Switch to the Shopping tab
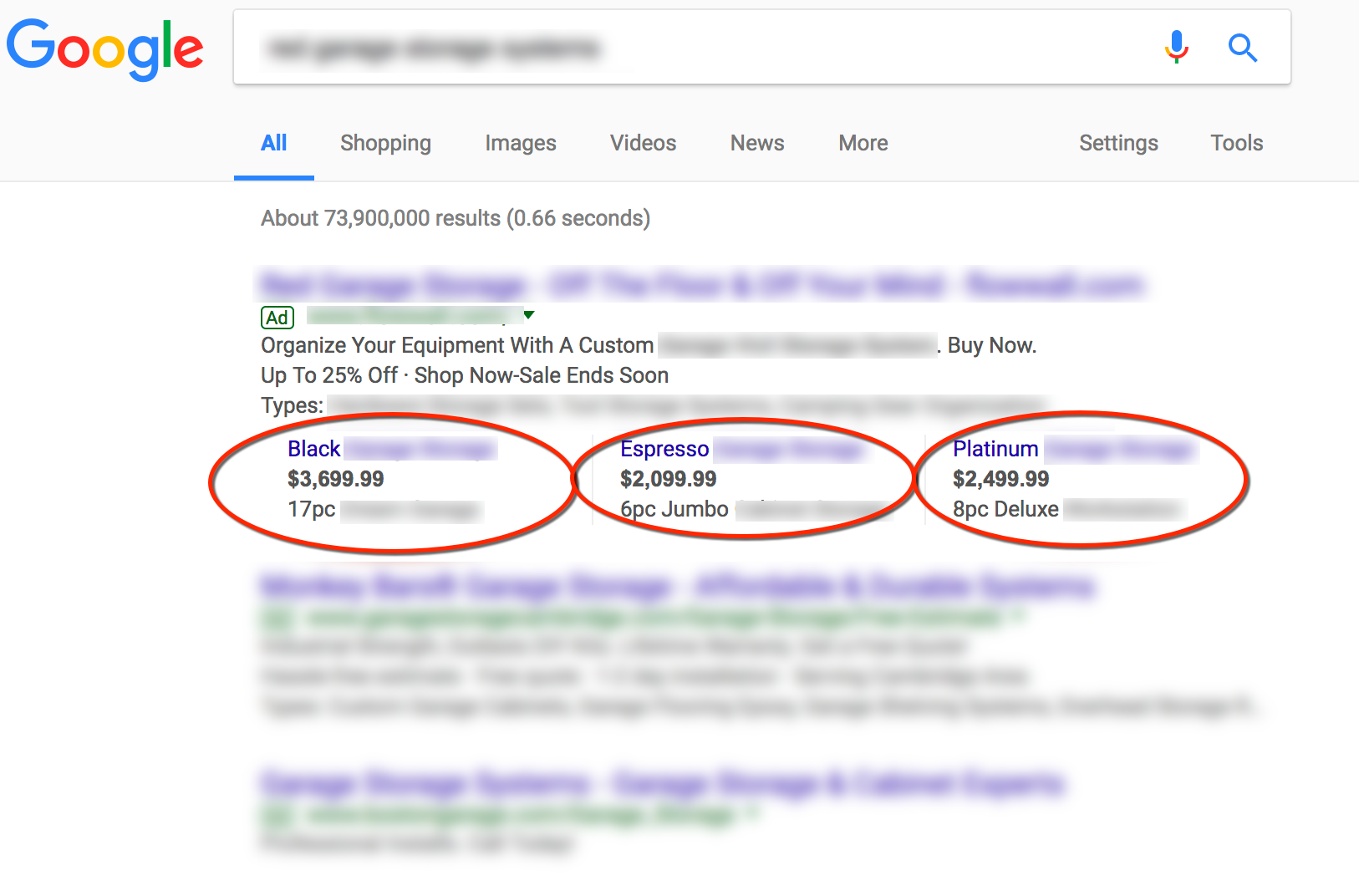The width and height of the screenshot is (1359, 896). click(x=385, y=143)
